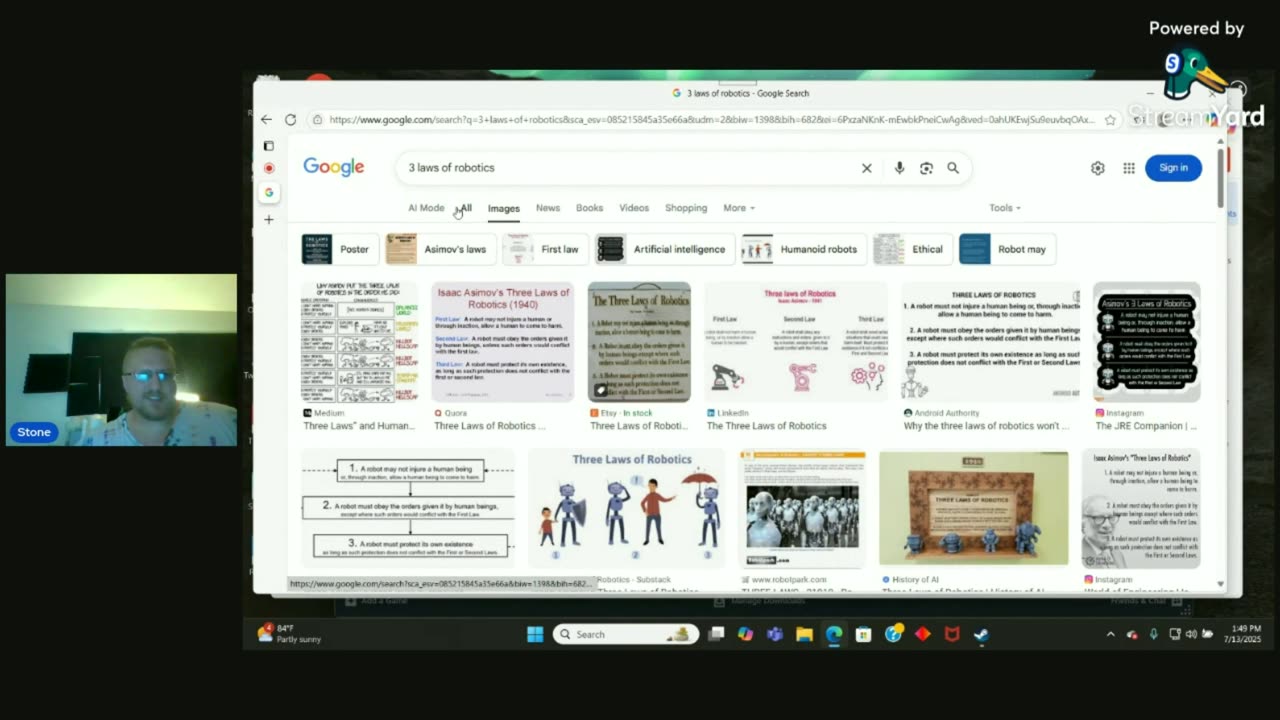The height and width of the screenshot is (720, 1280).
Task: Clear the search query with X icon
Action: (x=867, y=168)
